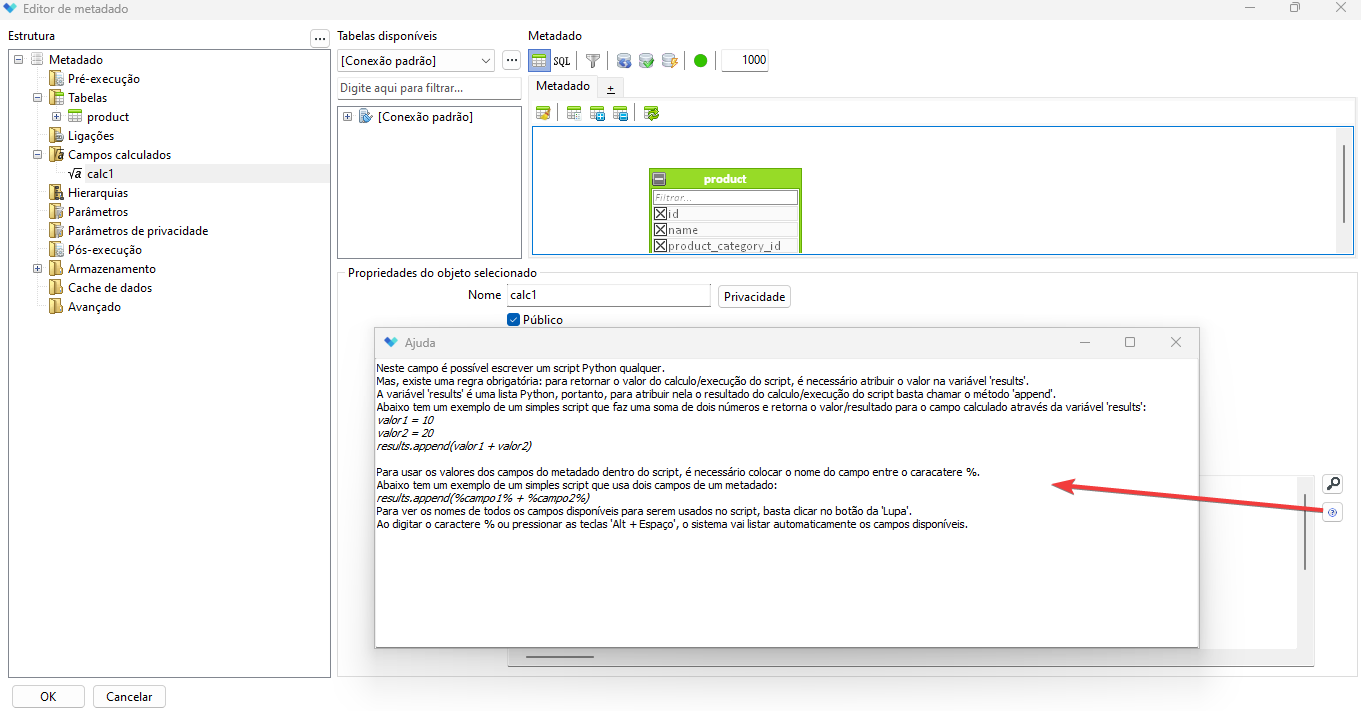Collapse the Campos calculados node
Viewport: 1361px width, 711px height.
(38, 155)
